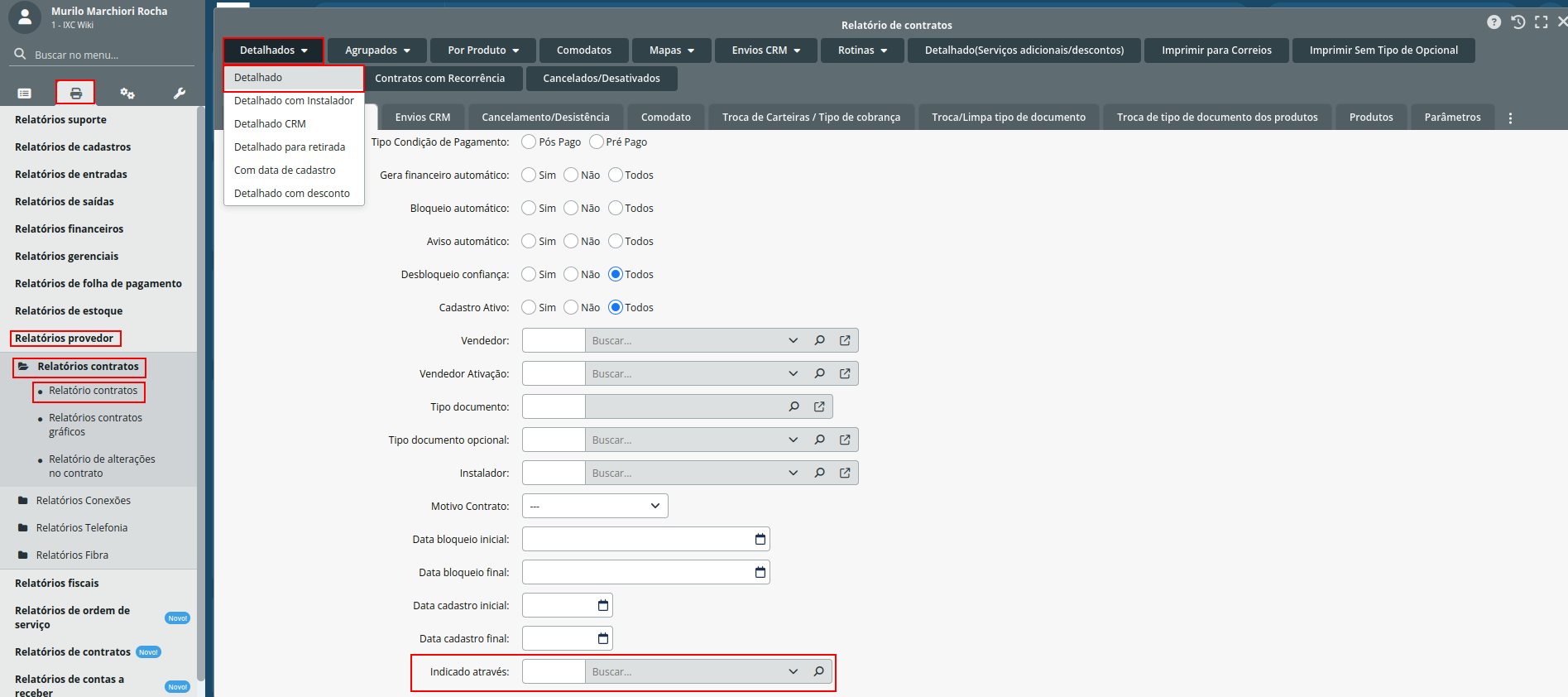
Task: Select Todos for Aviso automático
Action: [x=616, y=241]
